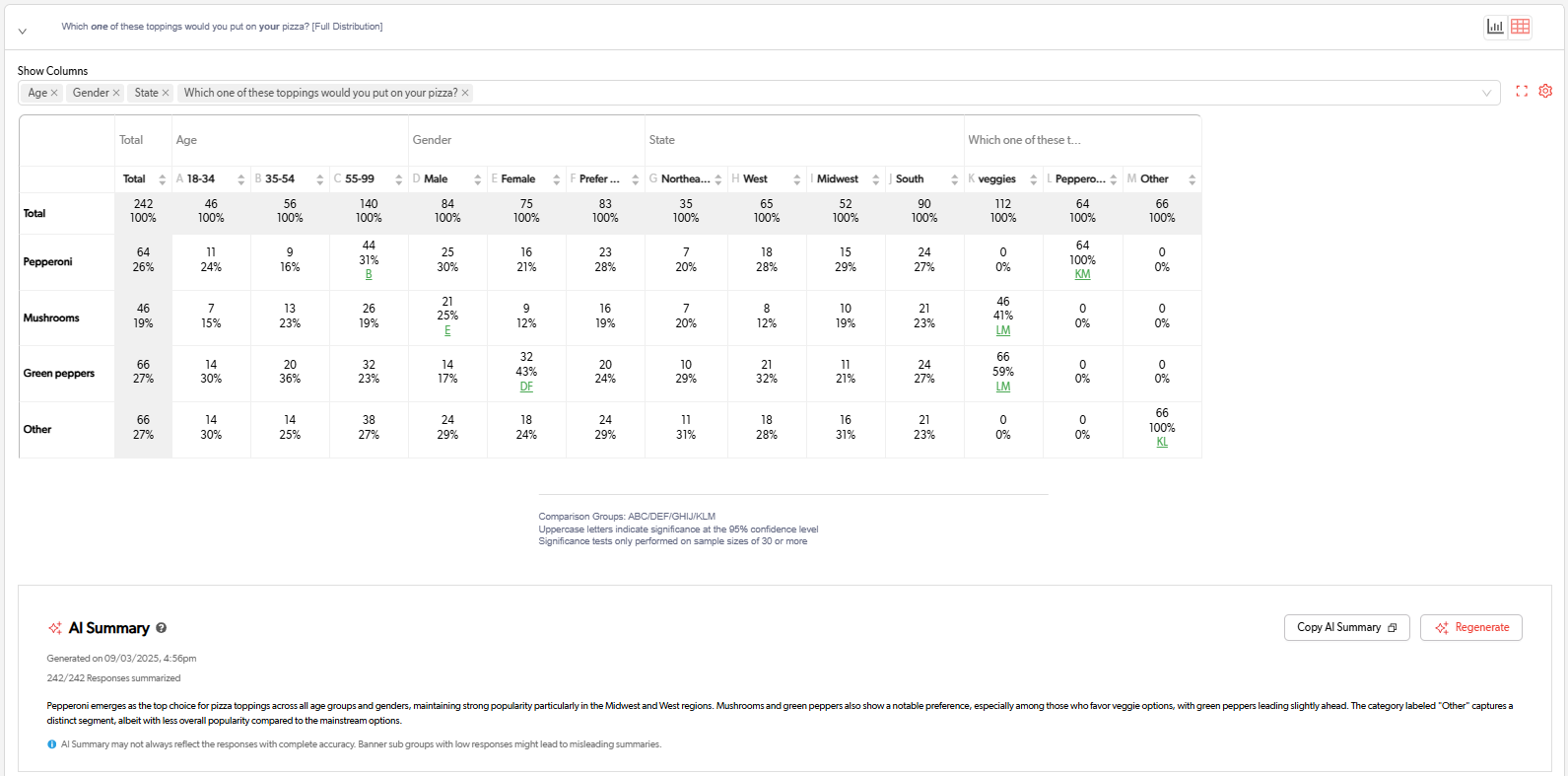Sort by the Female column

(x=556, y=179)
